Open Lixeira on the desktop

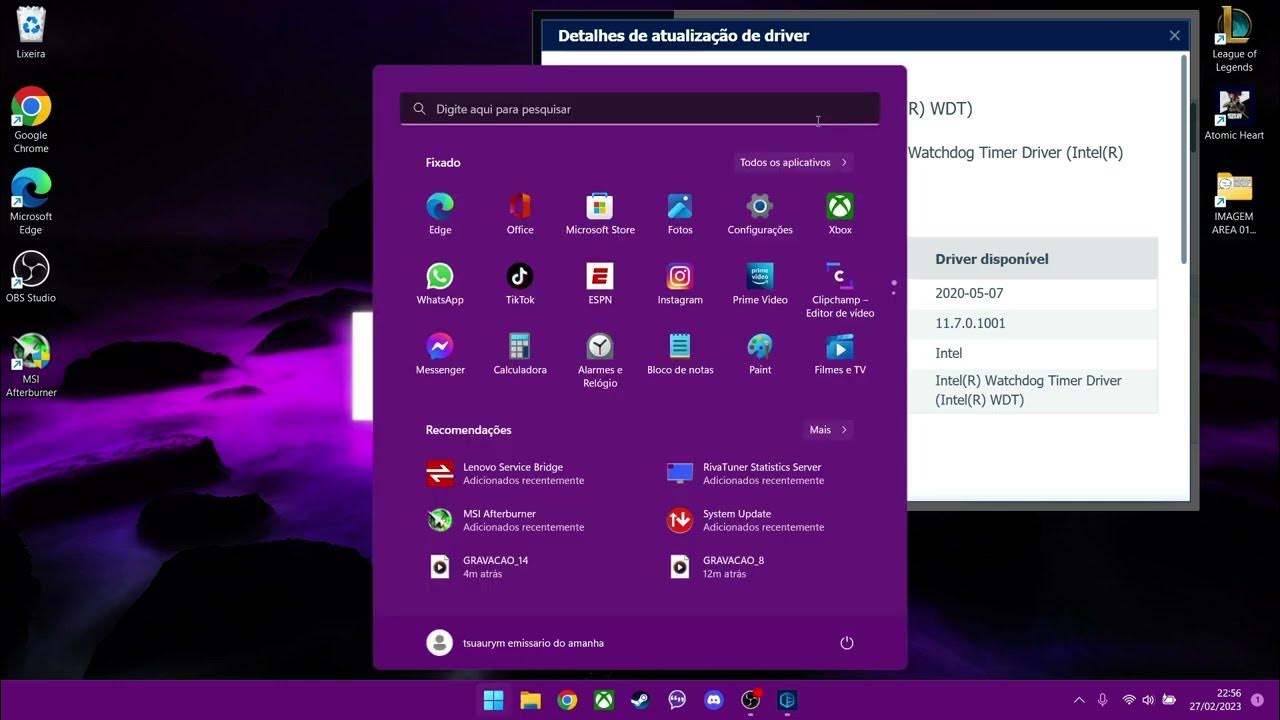click(31, 33)
